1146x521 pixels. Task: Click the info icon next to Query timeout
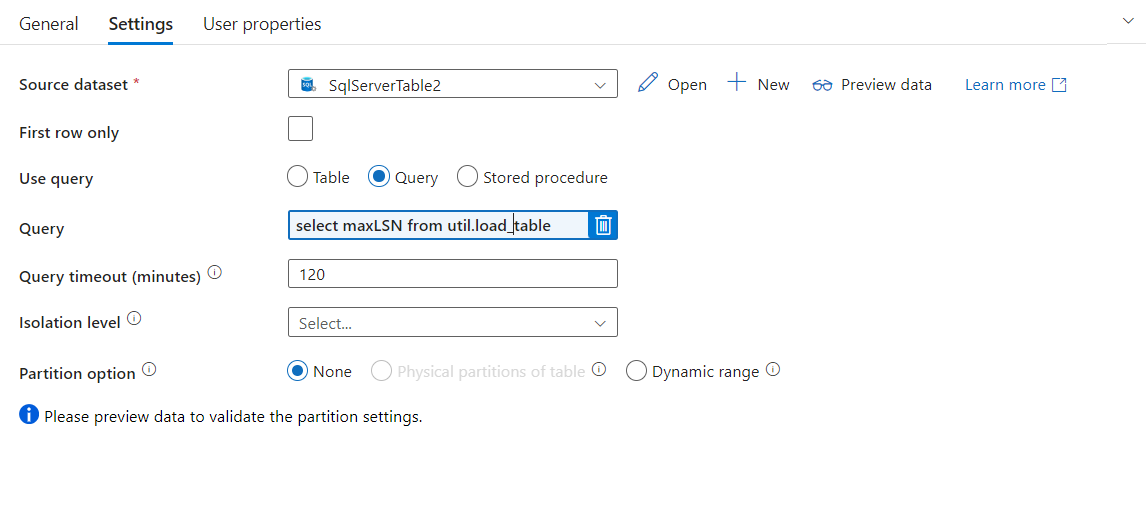click(214, 273)
